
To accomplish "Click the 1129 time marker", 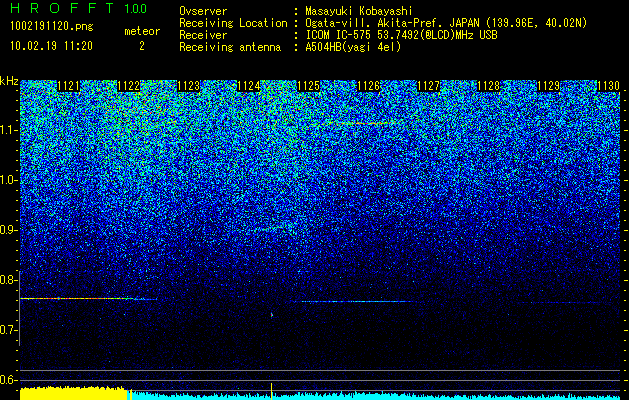I will pos(548,86).
